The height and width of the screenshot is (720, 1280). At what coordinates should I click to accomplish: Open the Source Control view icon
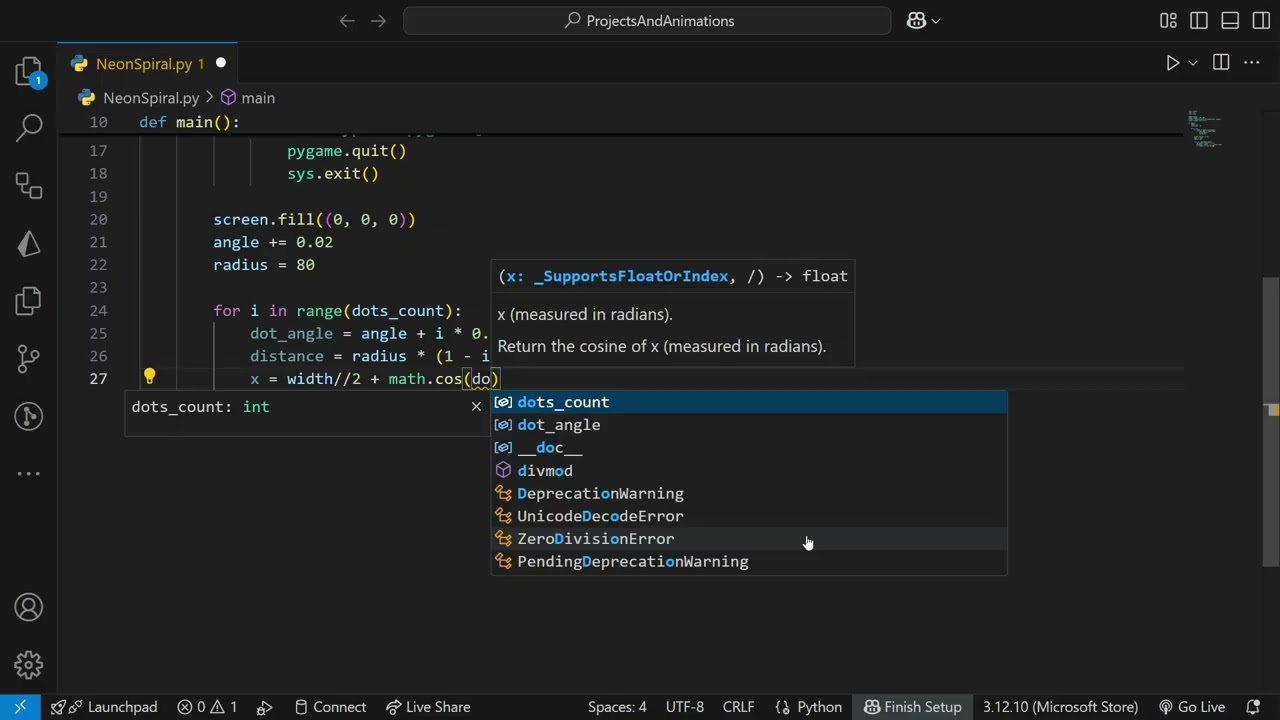click(x=29, y=358)
